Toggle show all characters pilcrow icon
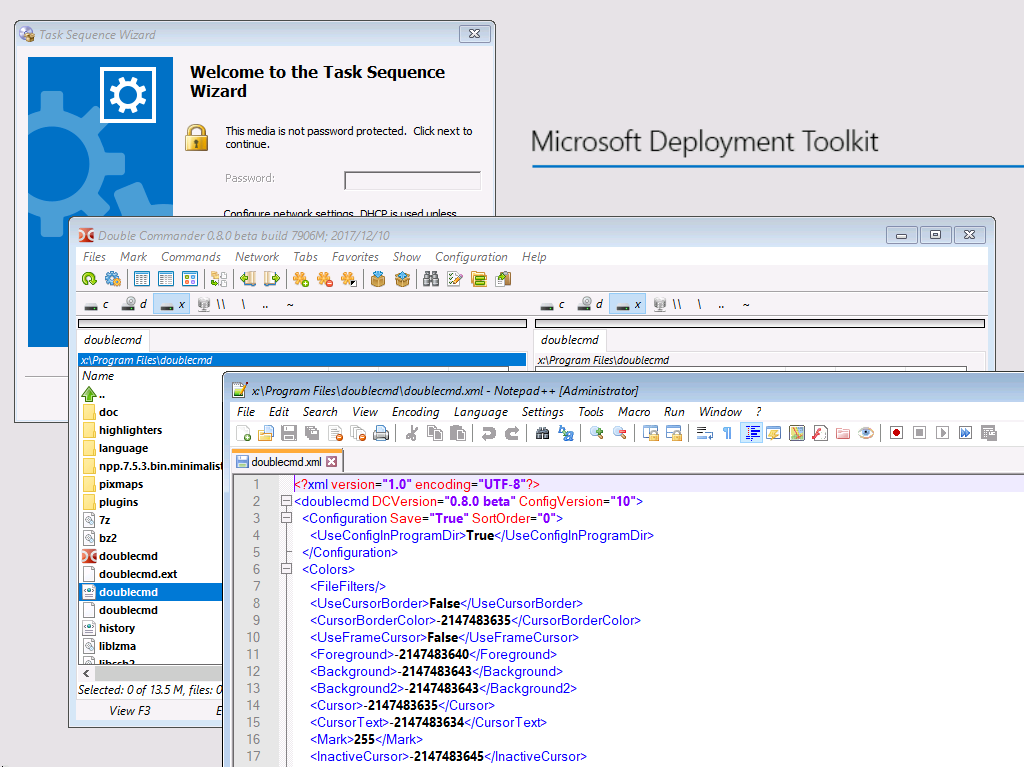 (x=728, y=433)
